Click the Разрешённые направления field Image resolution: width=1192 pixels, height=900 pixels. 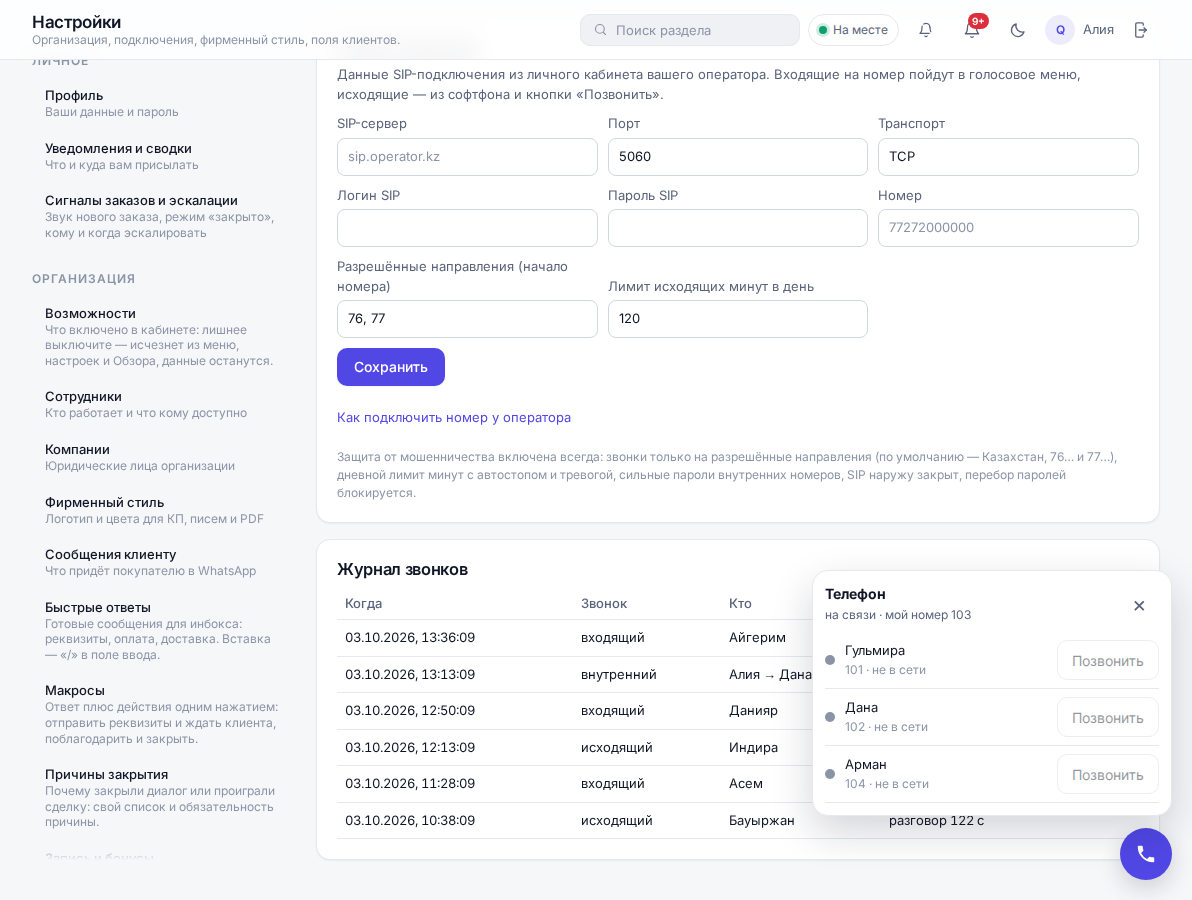click(467, 318)
